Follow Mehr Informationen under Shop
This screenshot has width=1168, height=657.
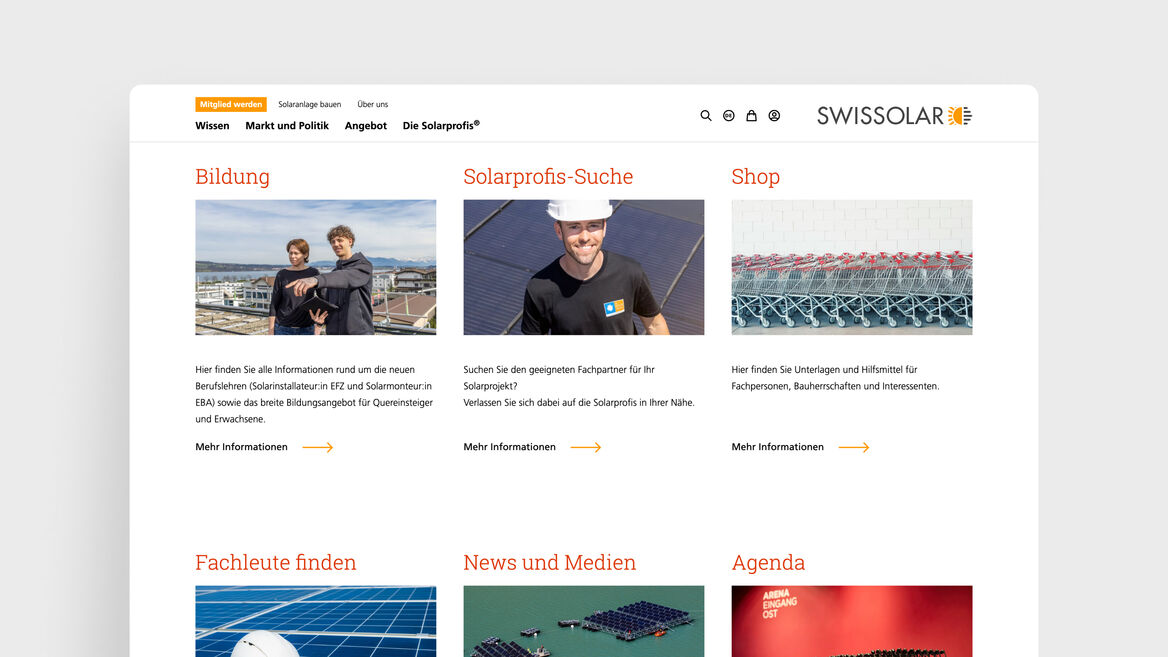click(801, 447)
